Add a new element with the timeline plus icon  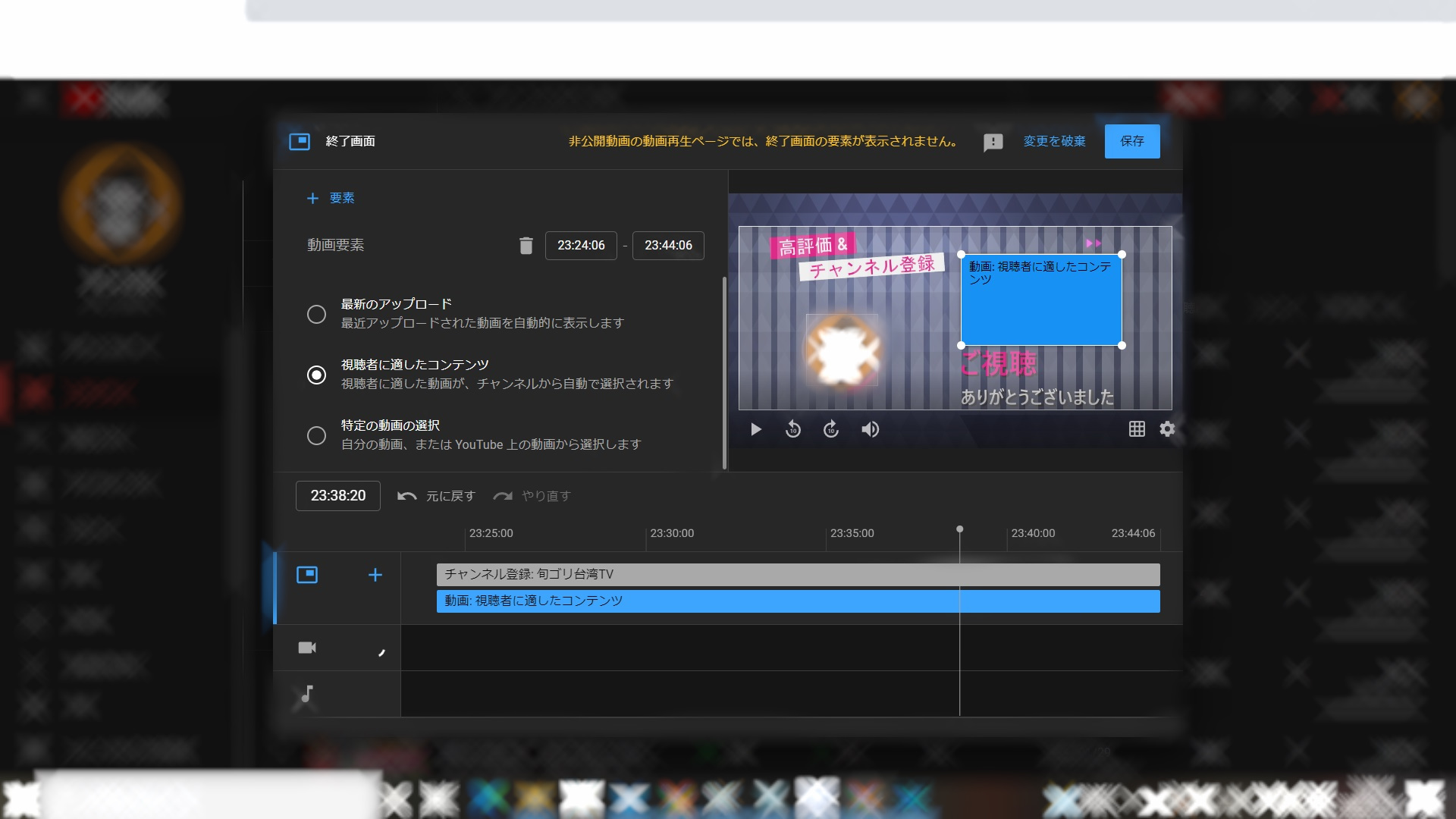pos(375,575)
